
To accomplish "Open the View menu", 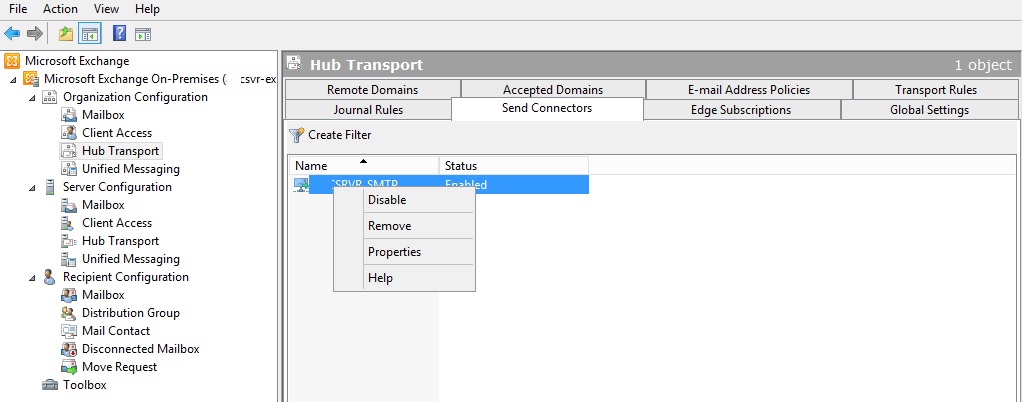I will [x=106, y=9].
